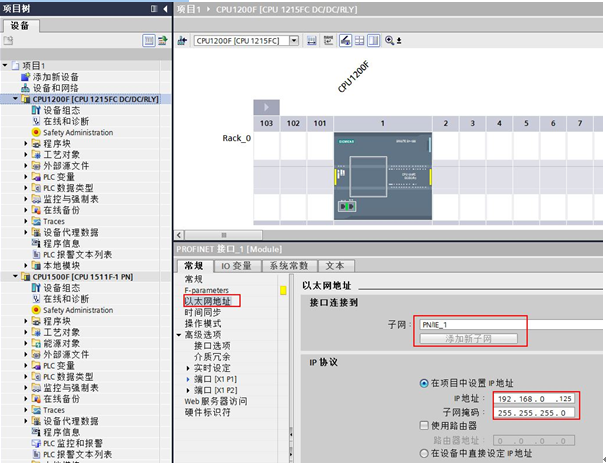Select Web 服务器访问 in properties navigation
This screenshot has height=466, width=606.
(x=216, y=401)
